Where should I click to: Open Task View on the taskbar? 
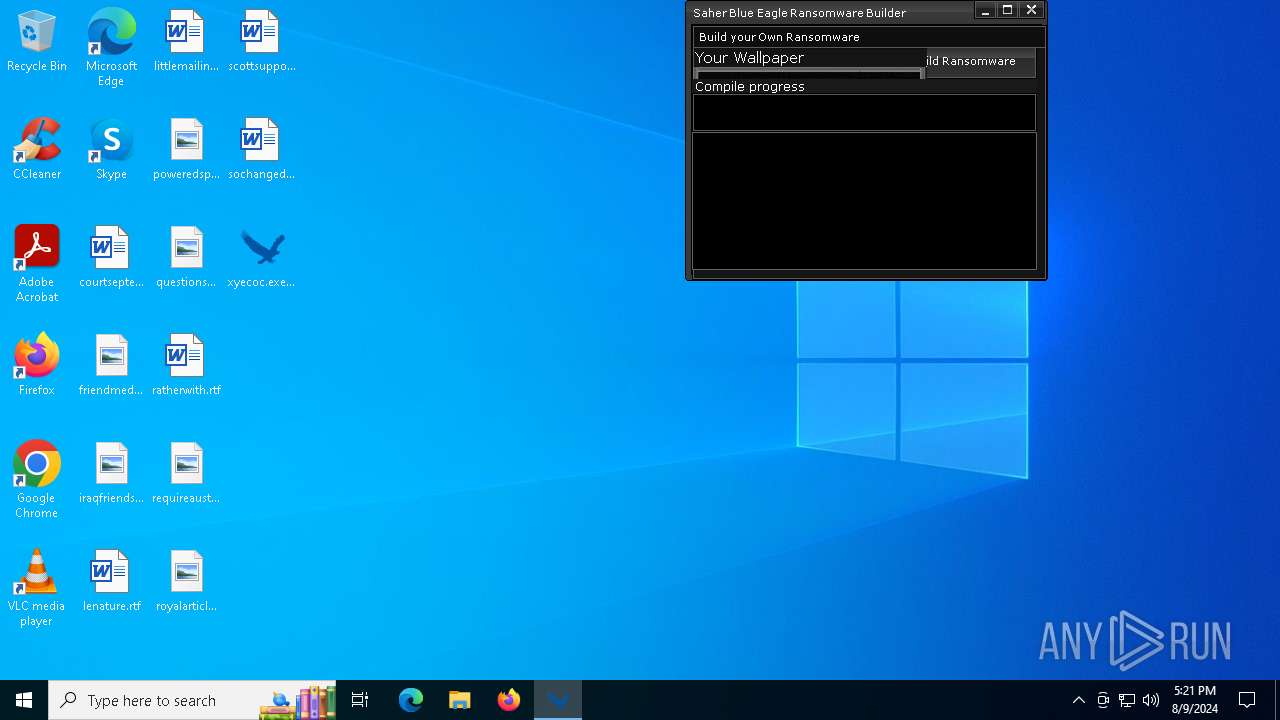click(x=360, y=700)
